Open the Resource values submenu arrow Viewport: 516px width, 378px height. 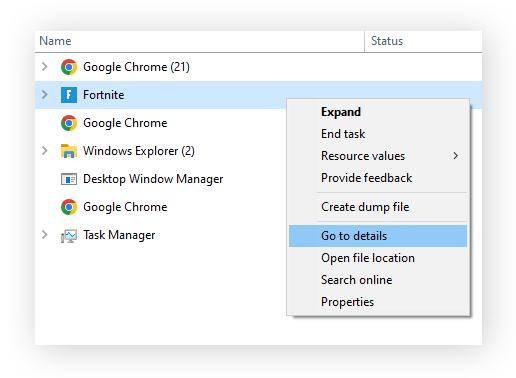(x=455, y=156)
